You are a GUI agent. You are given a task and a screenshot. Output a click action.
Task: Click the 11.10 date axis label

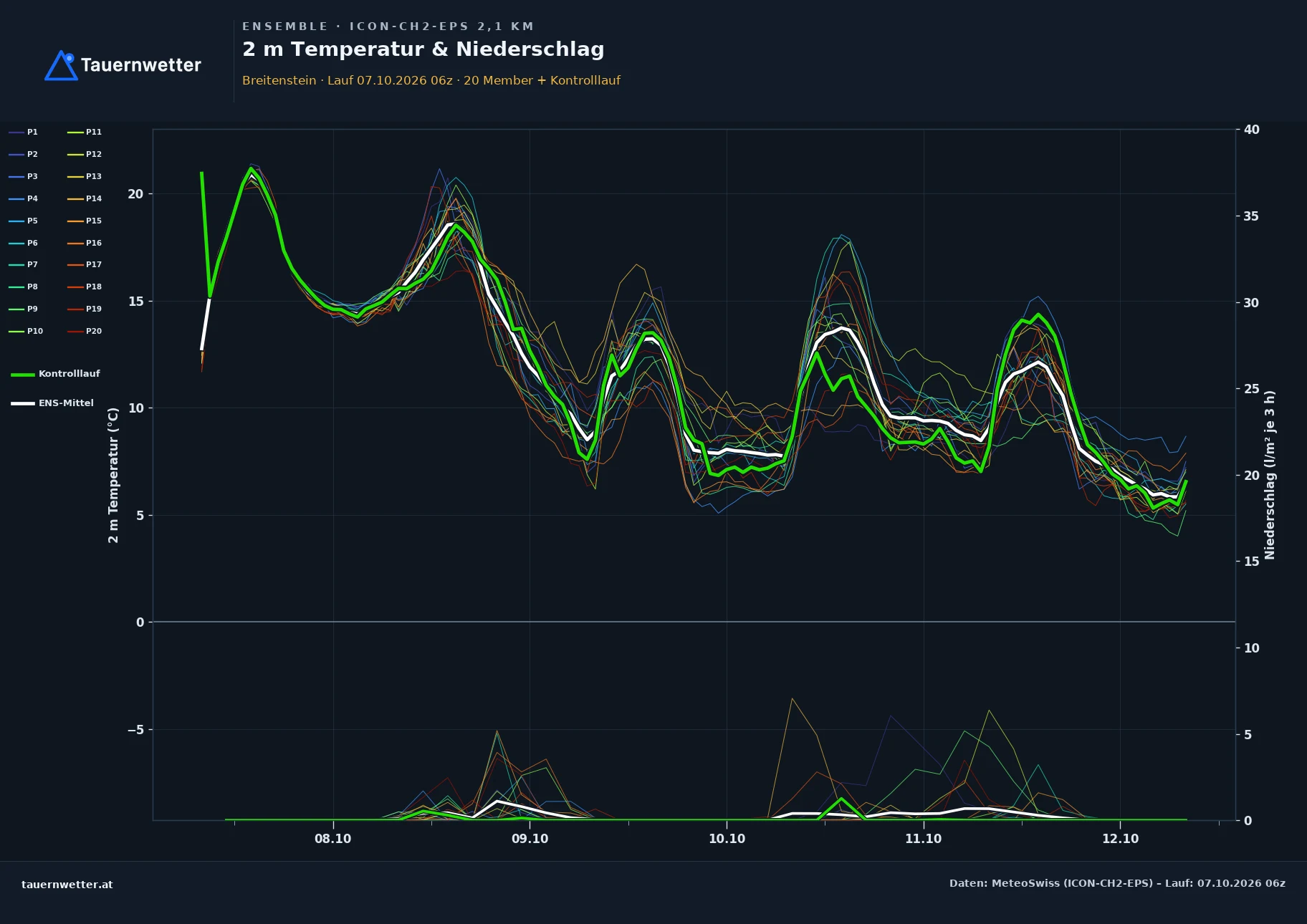[x=924, y=839]
